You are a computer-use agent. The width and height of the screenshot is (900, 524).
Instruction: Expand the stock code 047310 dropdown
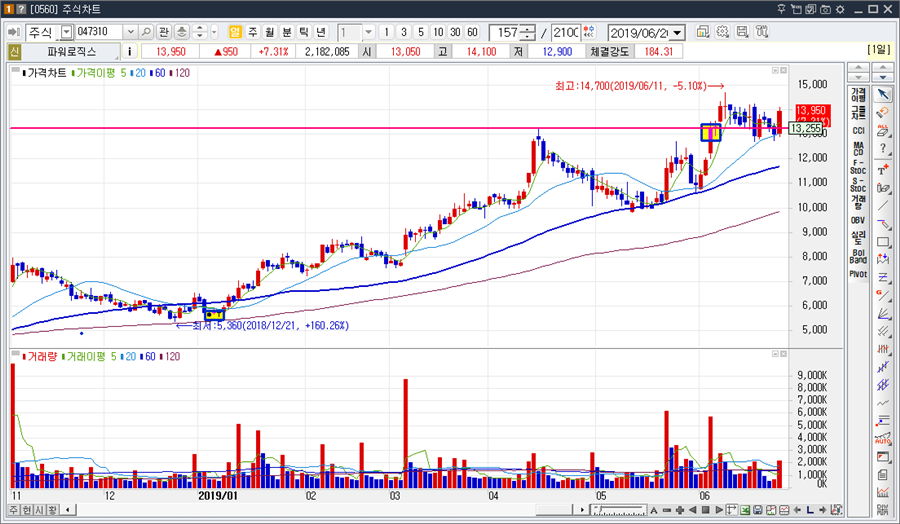[130, 32]
